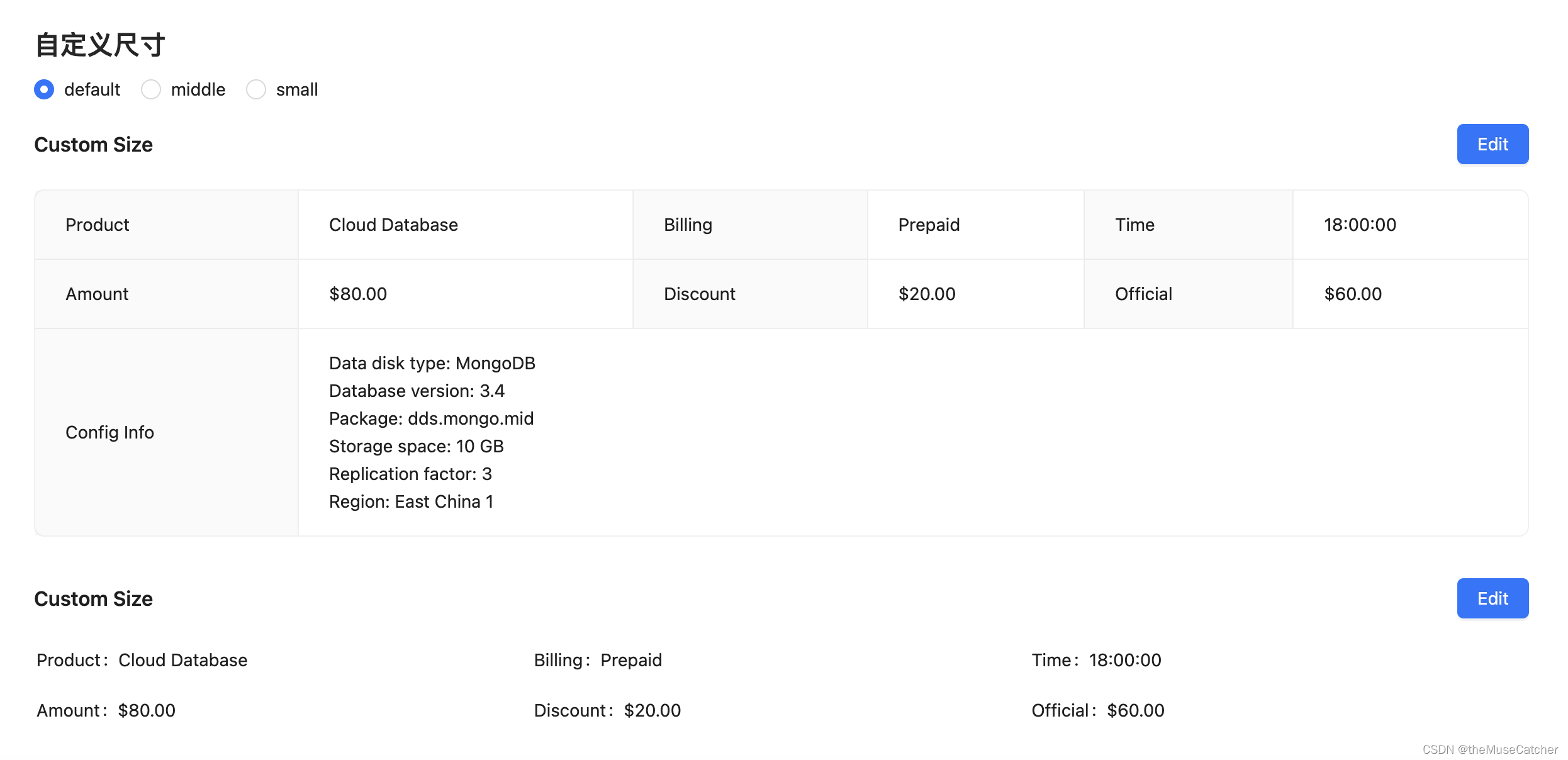Click 'Product: Cloud Database' in borderless list
Image resolution: width=1568 pixels, height=760 pixels.
[x=142, y=660]
